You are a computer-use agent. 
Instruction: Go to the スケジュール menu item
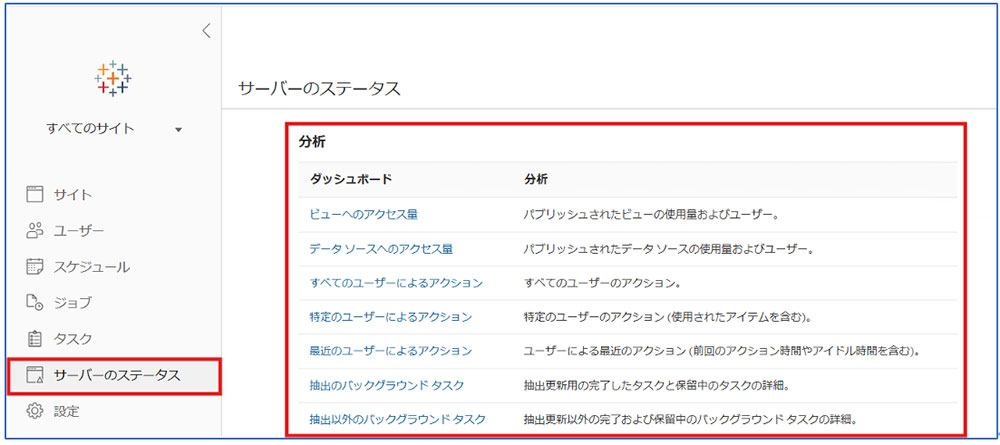point(91,267)
